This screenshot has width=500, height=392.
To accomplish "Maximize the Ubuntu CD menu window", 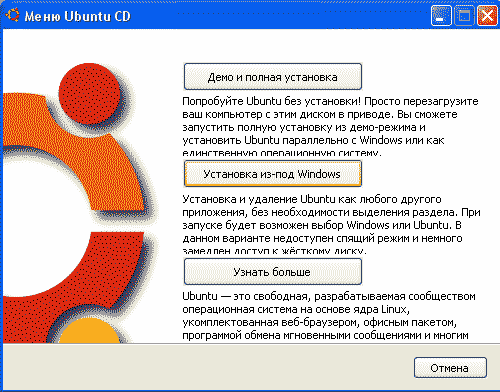I will point(464,16).
